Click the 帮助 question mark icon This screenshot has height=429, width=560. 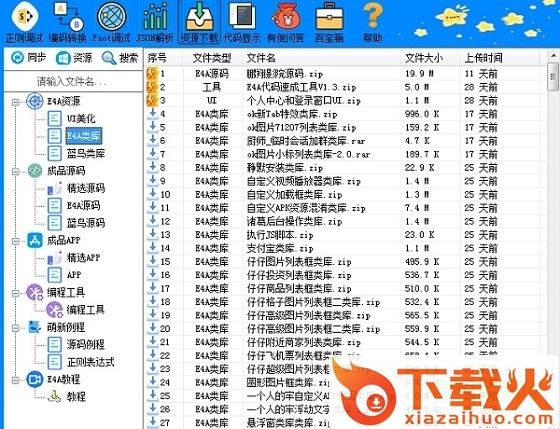[372, 22]
